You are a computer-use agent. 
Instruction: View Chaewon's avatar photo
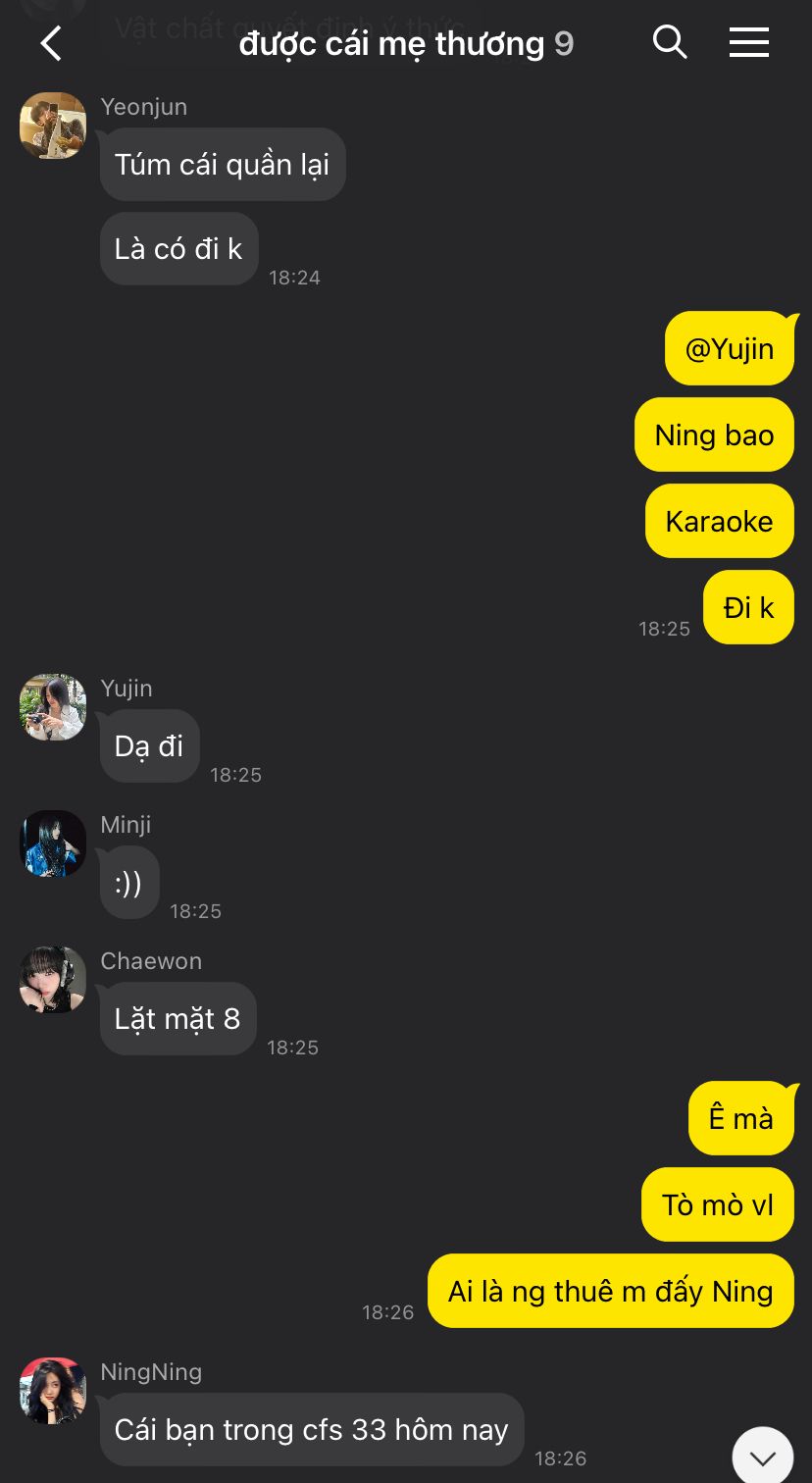[x=53, y=980]
